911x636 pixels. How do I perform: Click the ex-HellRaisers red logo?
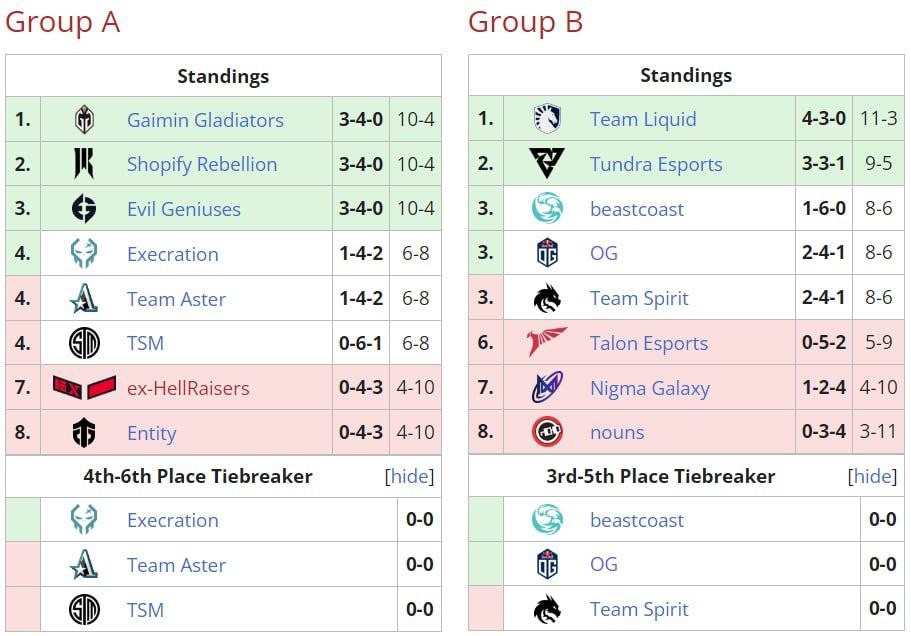coord(84,388)
